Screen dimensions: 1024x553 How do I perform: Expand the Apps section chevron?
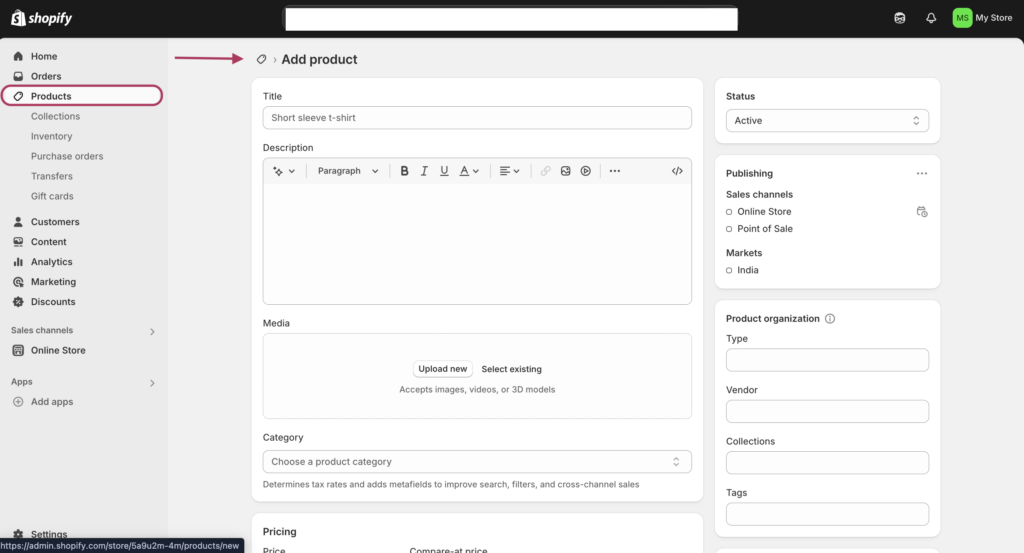pos(152,383)
